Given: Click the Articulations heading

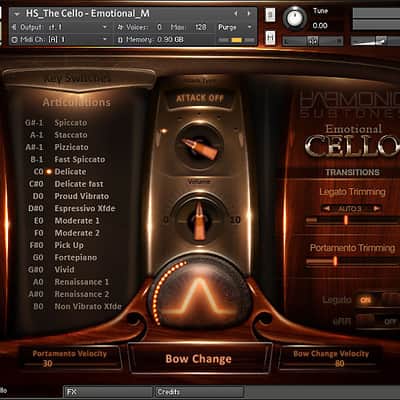Looking at the screenshot, I should [x=76, y=102].
